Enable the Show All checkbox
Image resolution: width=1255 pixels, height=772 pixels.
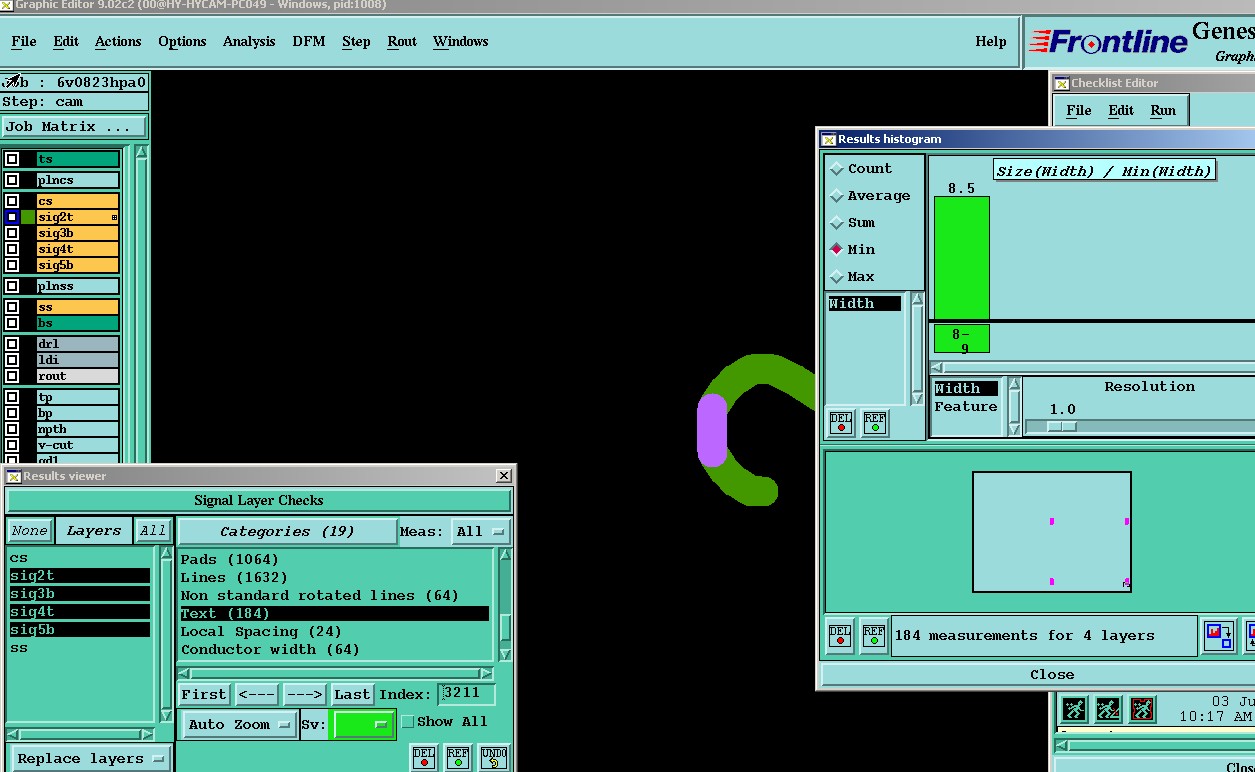407,721
